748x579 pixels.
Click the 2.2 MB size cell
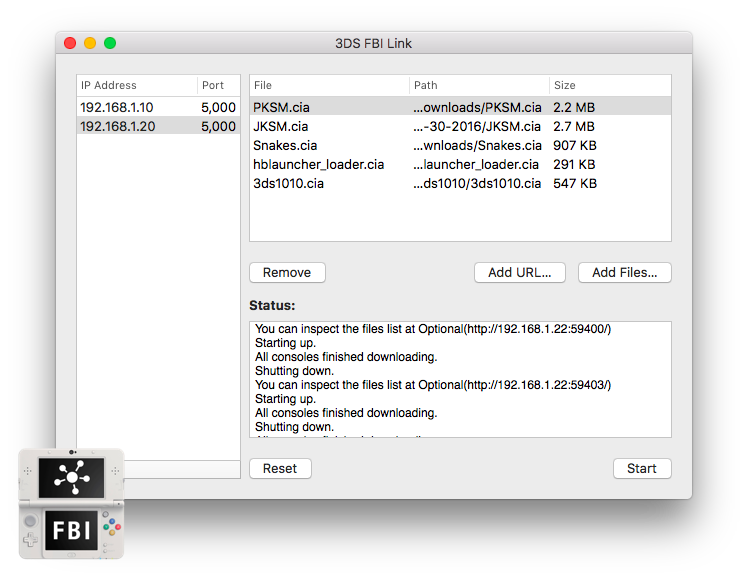(574, 107)
